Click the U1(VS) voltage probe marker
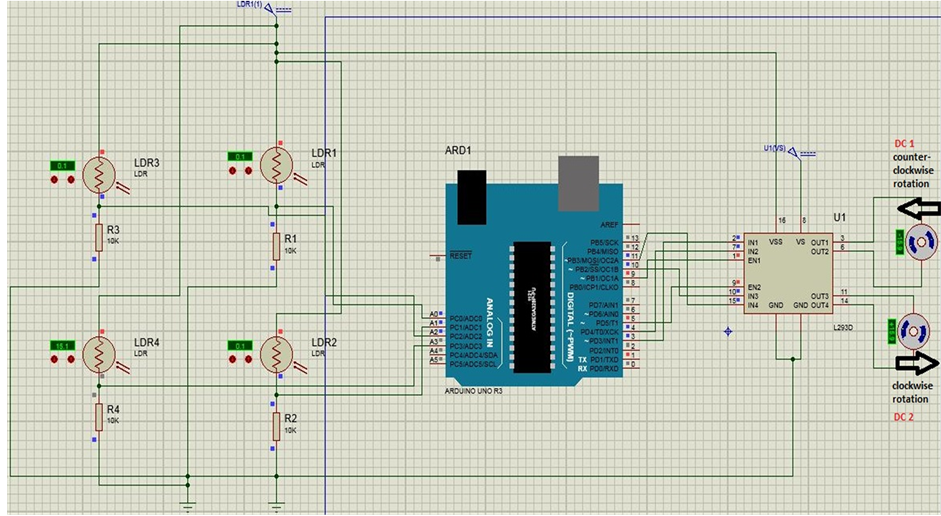Viewport: 941px width, 516px height. coord(793,152)
